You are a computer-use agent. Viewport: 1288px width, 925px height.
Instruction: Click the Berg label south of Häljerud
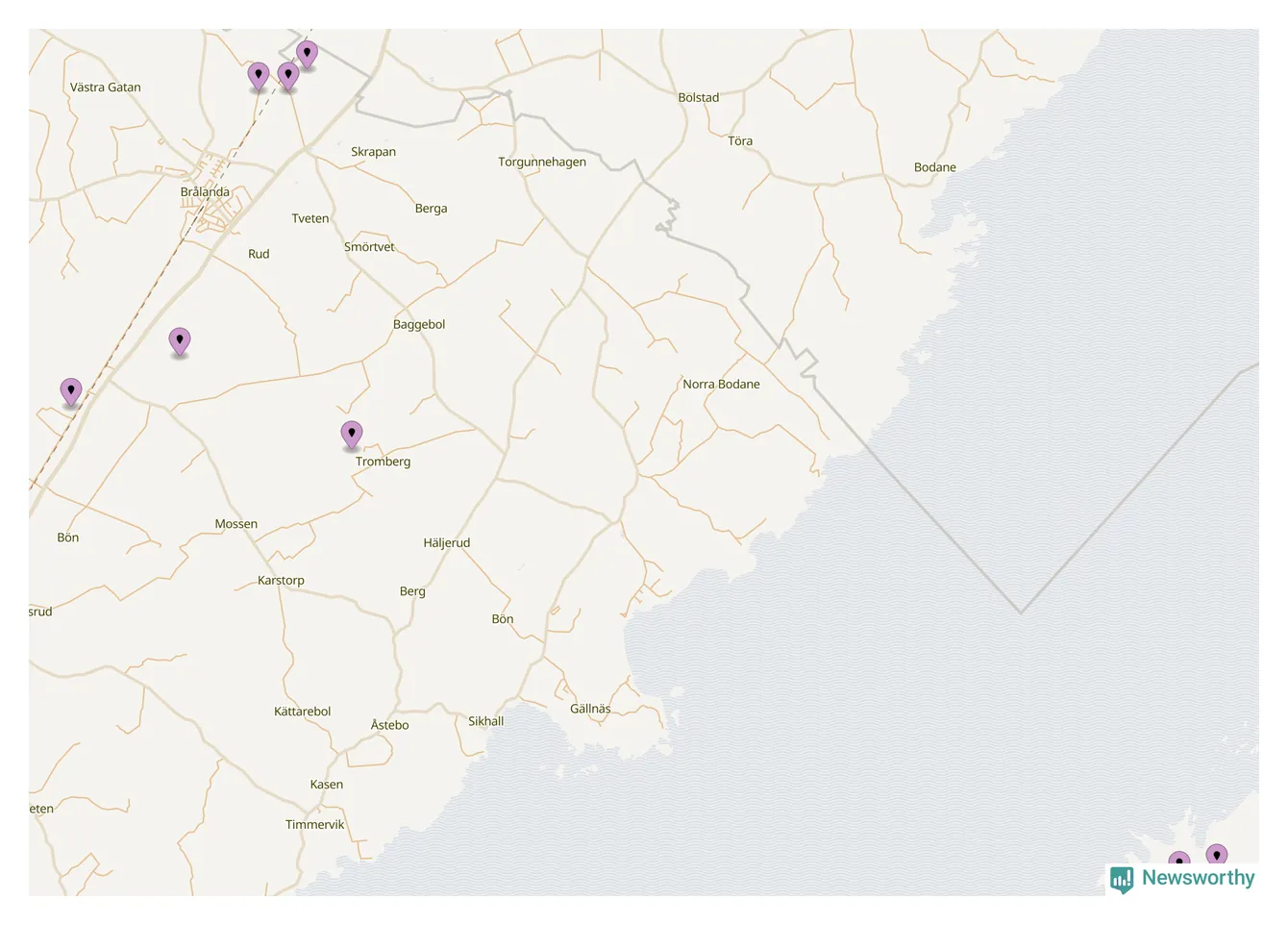(x=412, y=591)
